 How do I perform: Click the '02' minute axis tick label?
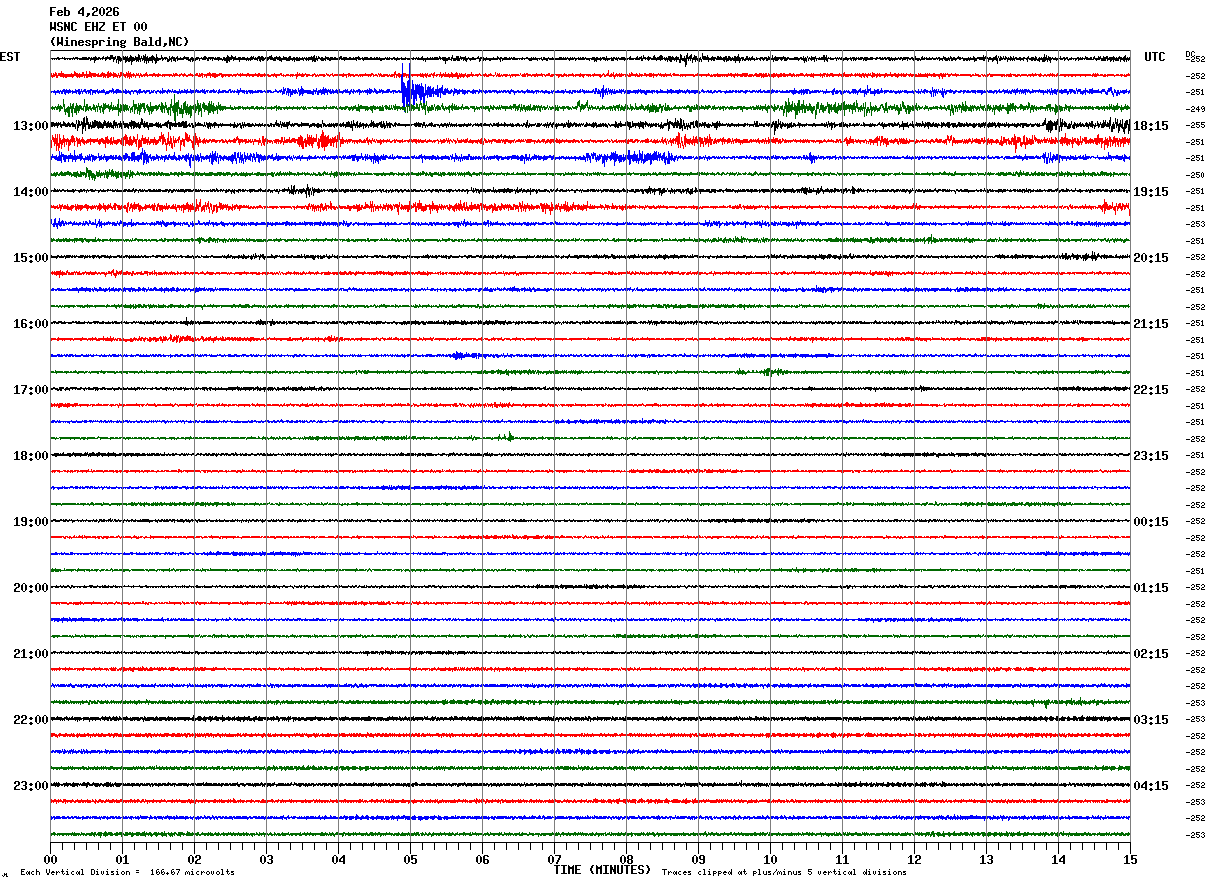coord(195,859)
